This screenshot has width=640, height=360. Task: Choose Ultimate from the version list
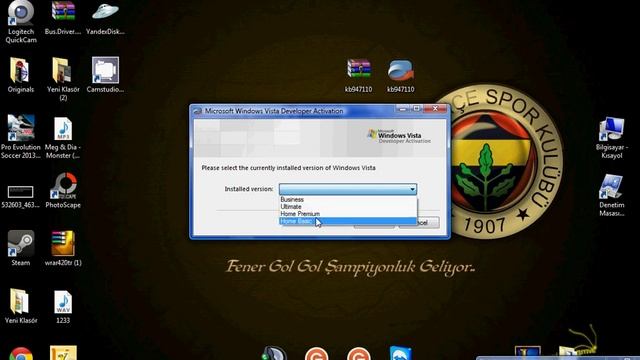click(348, 207)
